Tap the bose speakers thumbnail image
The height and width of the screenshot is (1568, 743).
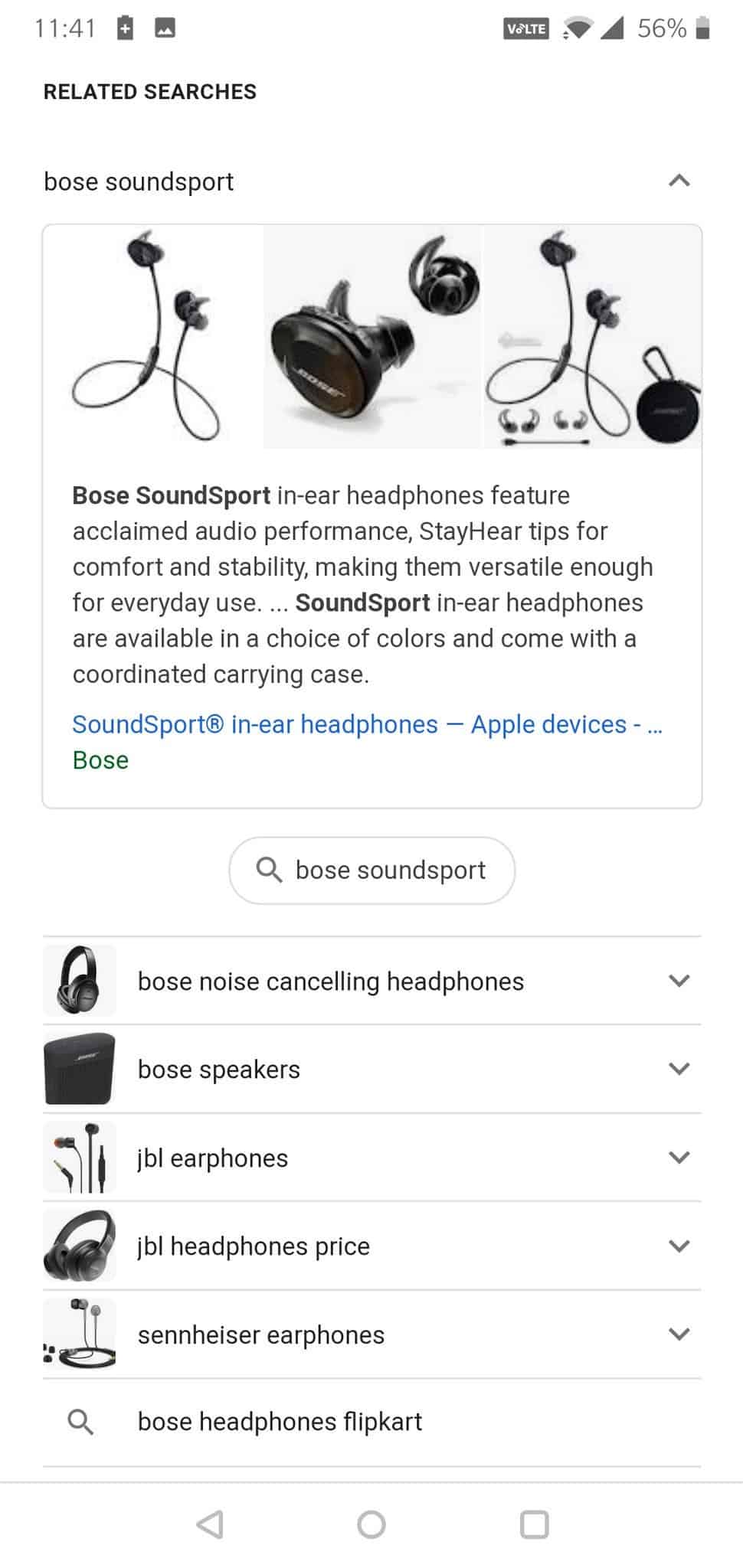coord(80,1069)
